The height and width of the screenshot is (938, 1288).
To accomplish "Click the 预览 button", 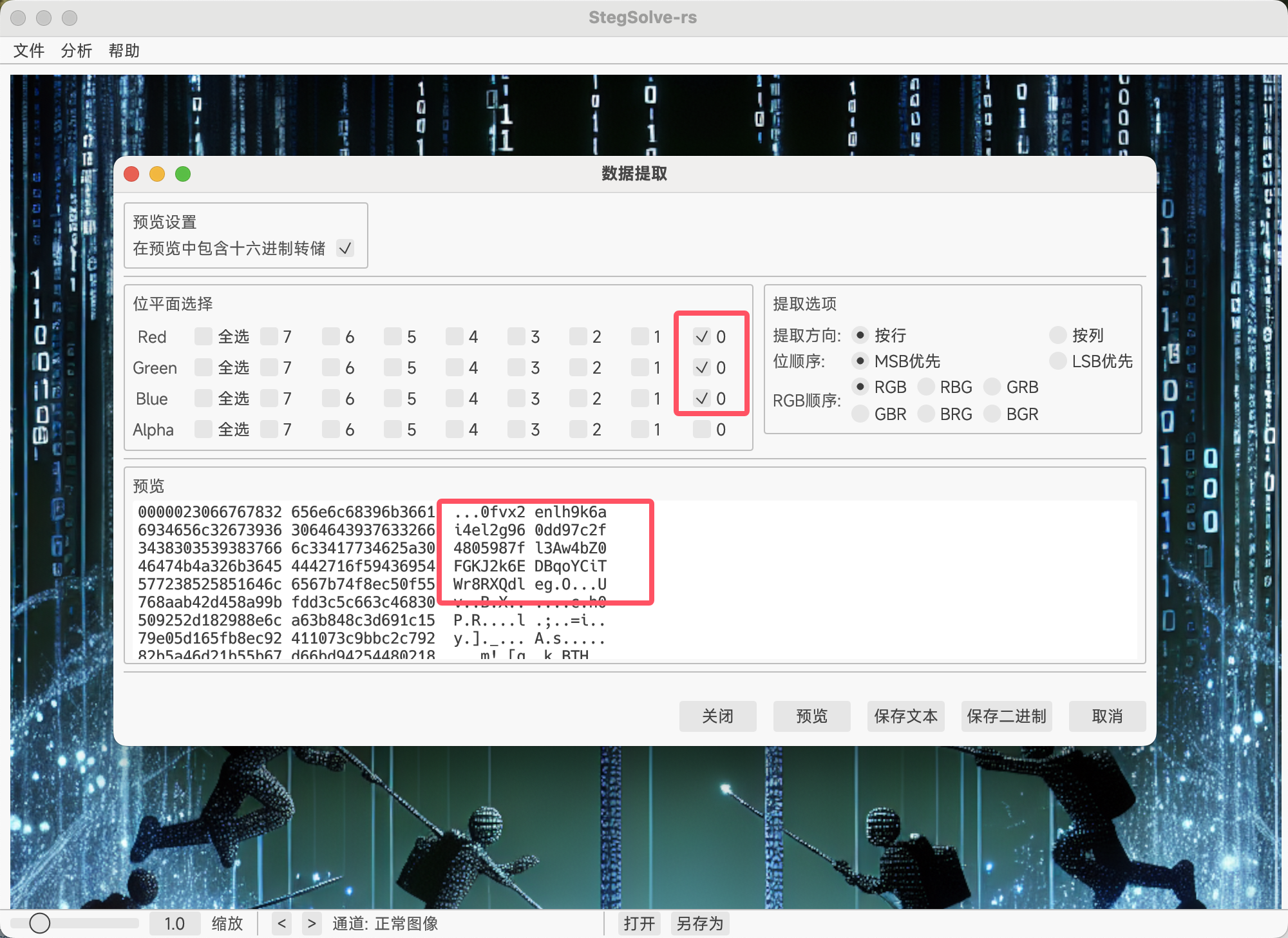I will pyautogui.click(x=811, y=716).
